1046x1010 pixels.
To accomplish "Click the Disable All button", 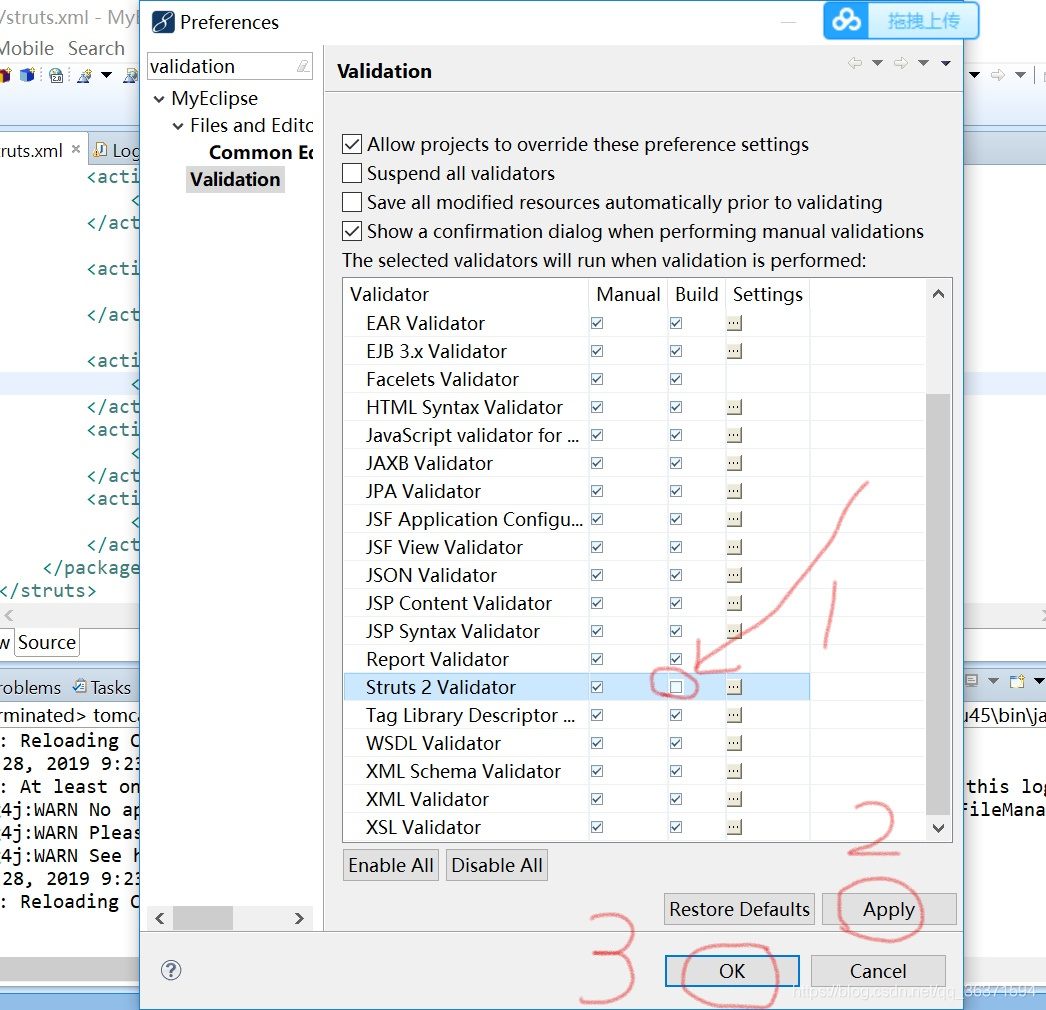I will 497,865.
